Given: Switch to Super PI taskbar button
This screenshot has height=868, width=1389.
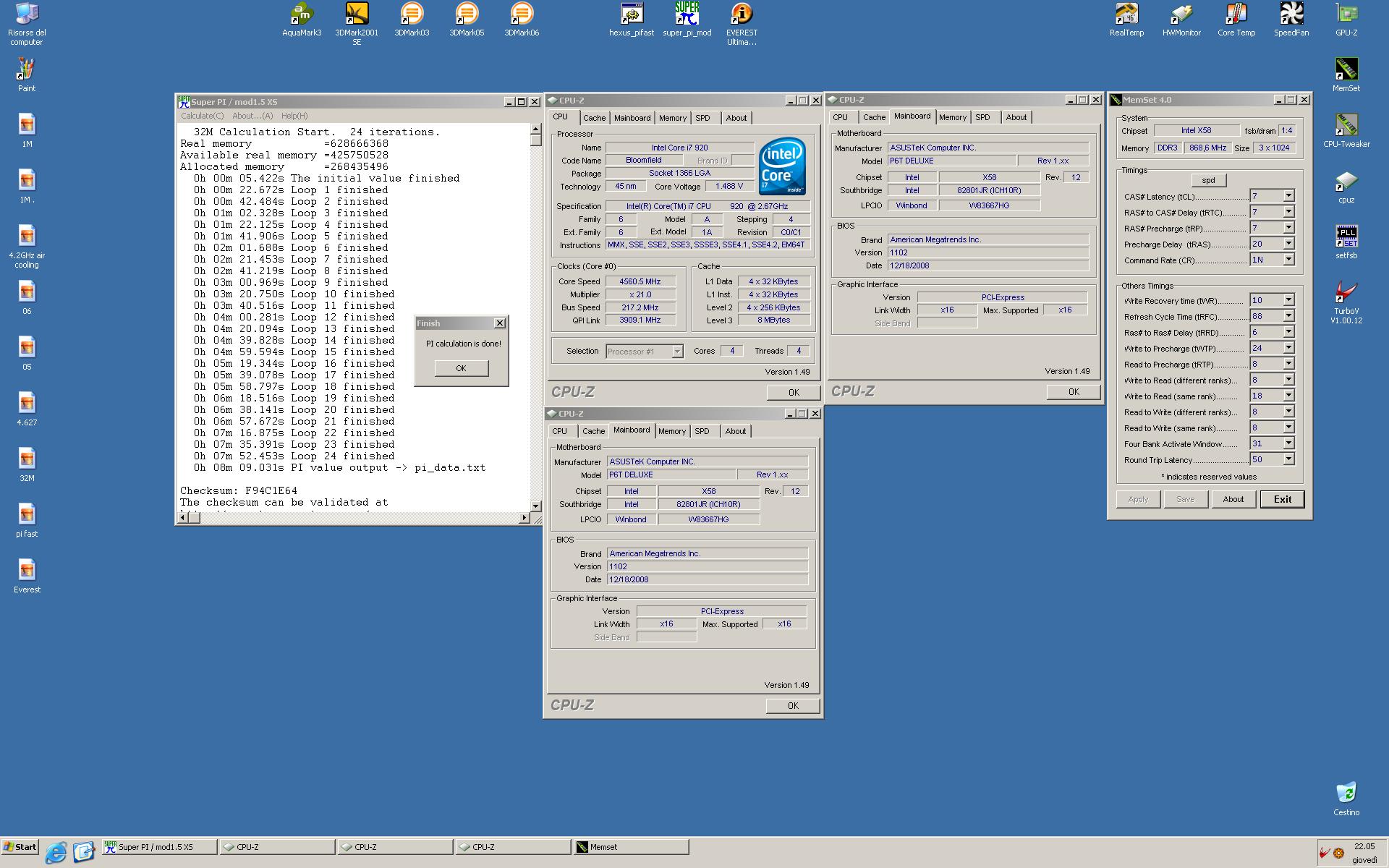Looking at the screenshot, I should tap(158, 847).
